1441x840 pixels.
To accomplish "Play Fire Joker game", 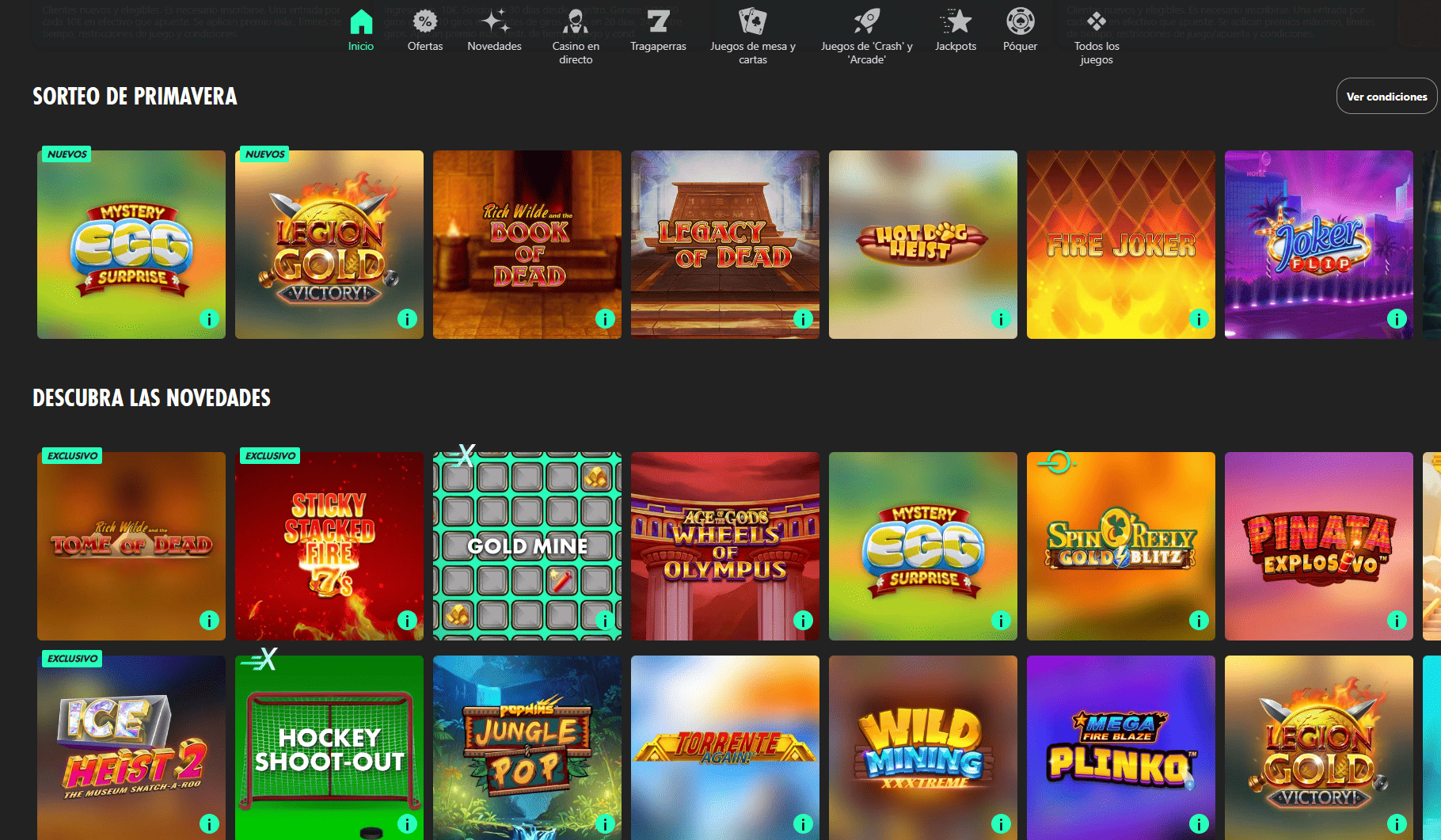I will 1121,245.
